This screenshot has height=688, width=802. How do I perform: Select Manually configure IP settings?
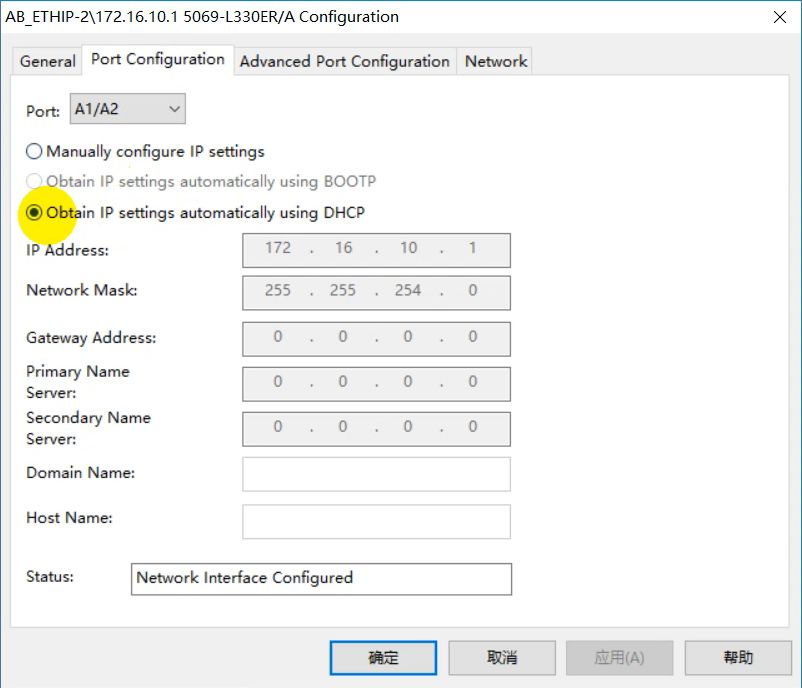tap(146, 151)
